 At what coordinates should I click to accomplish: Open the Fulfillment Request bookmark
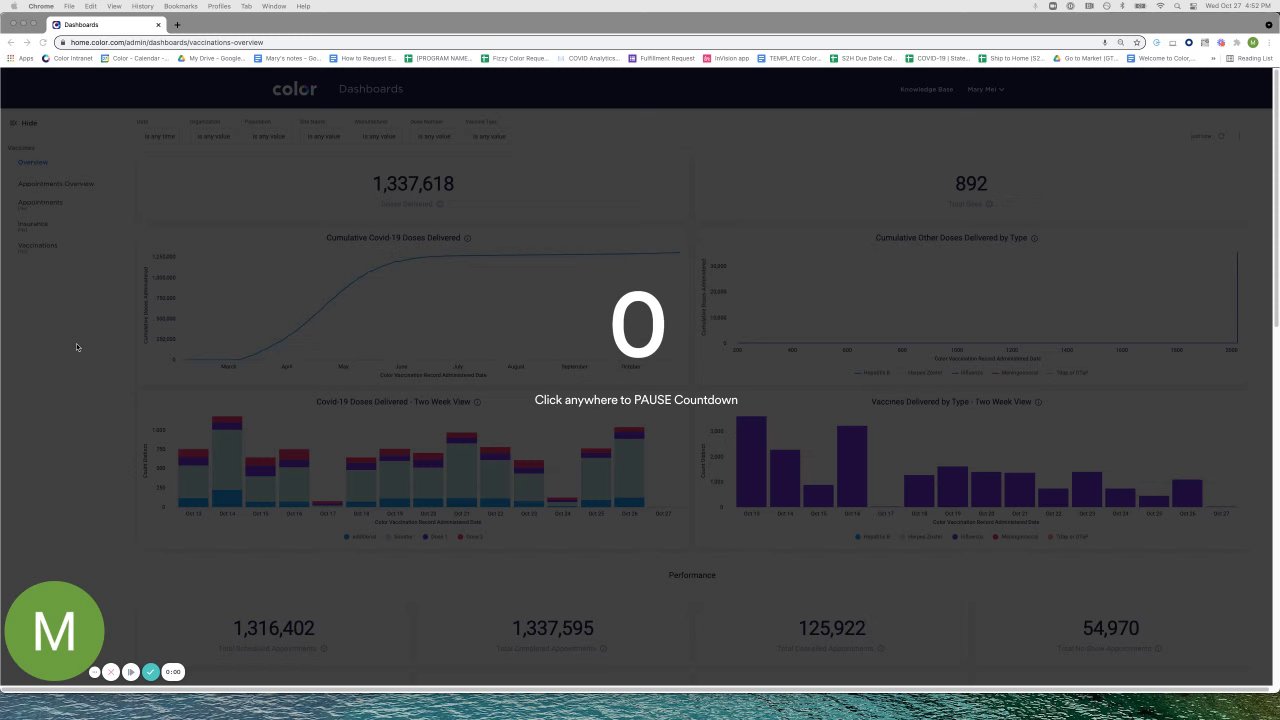click(x=662, y=58)
